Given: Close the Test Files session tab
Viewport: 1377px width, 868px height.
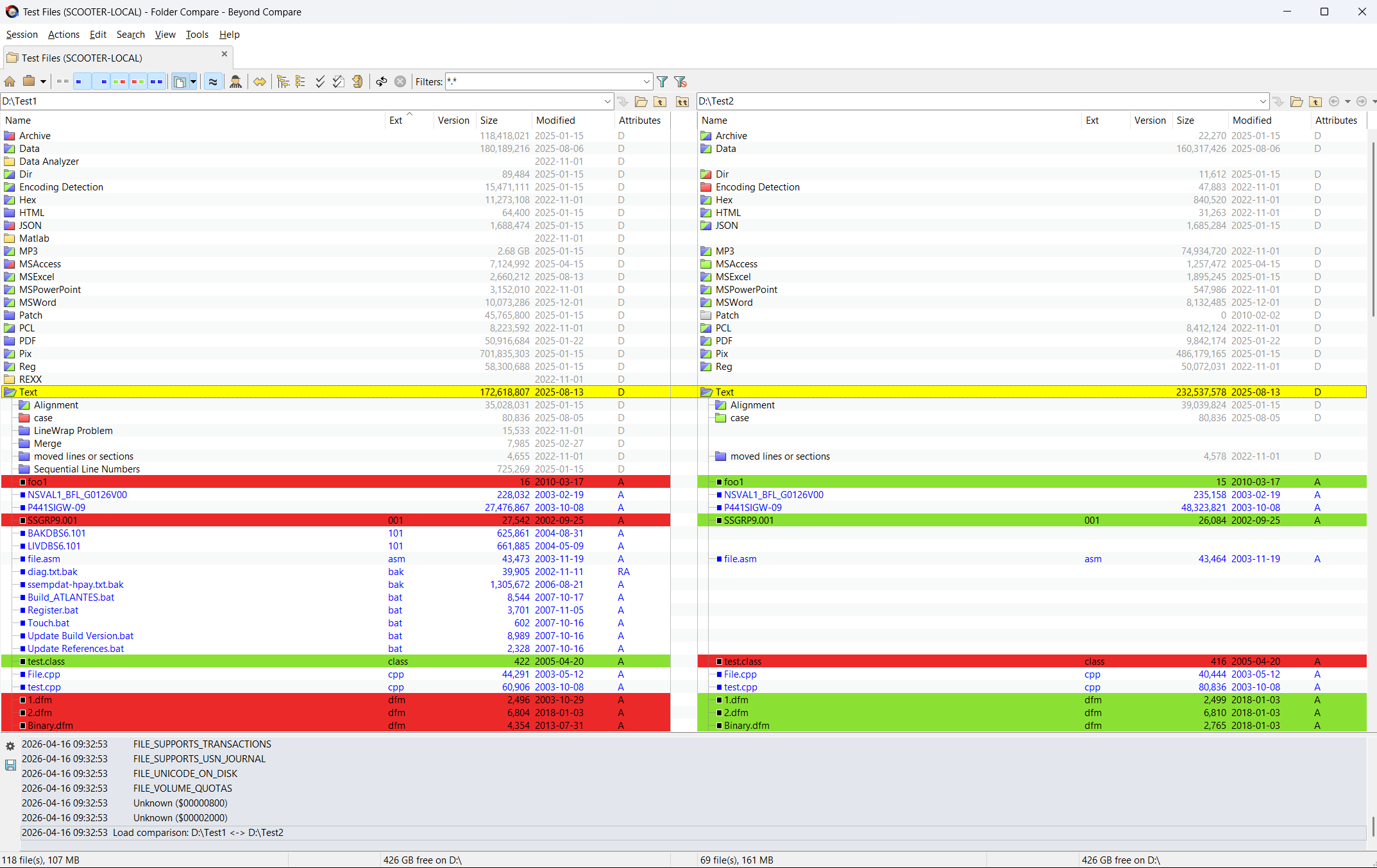Looking at the screenshot, I should pyautogui.click(x=224, y=54).
